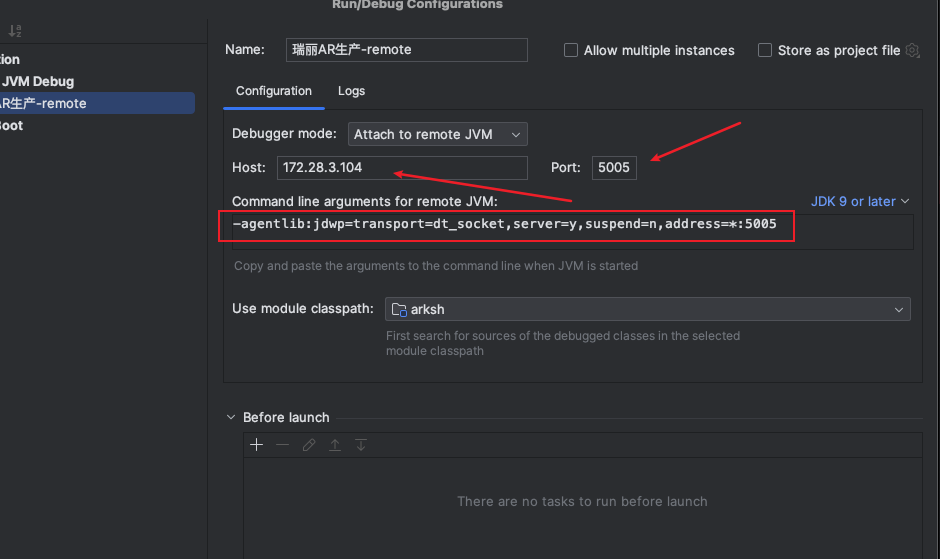Check Store as project file option

765,50
